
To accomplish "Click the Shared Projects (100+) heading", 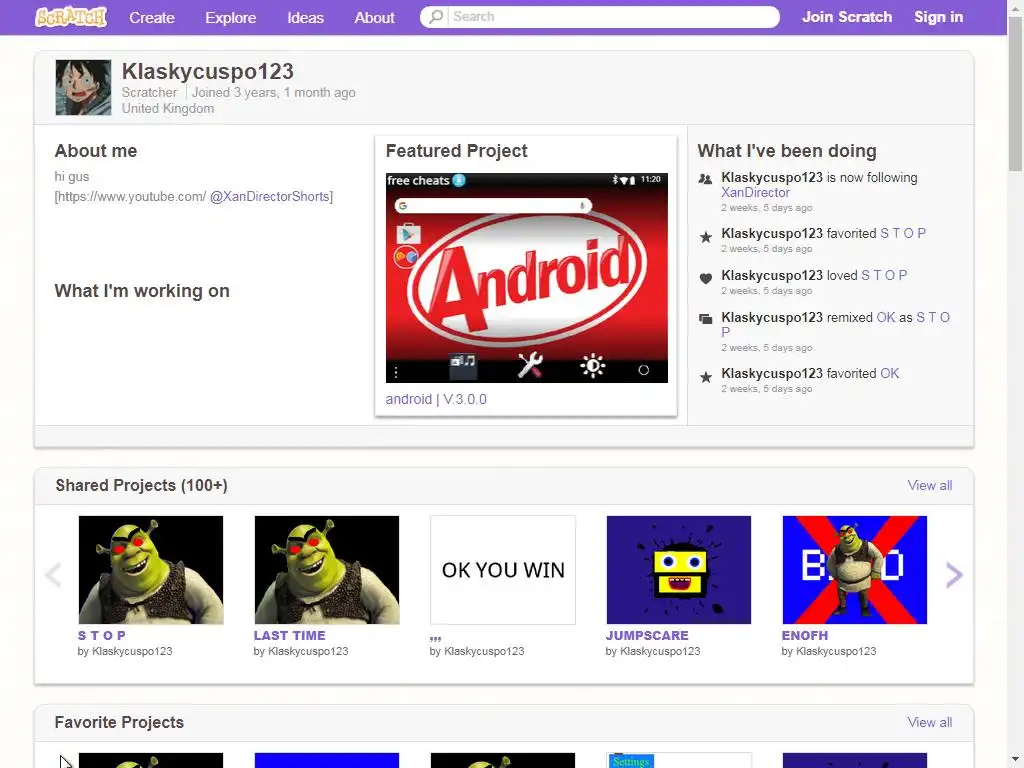I will 141,485.
